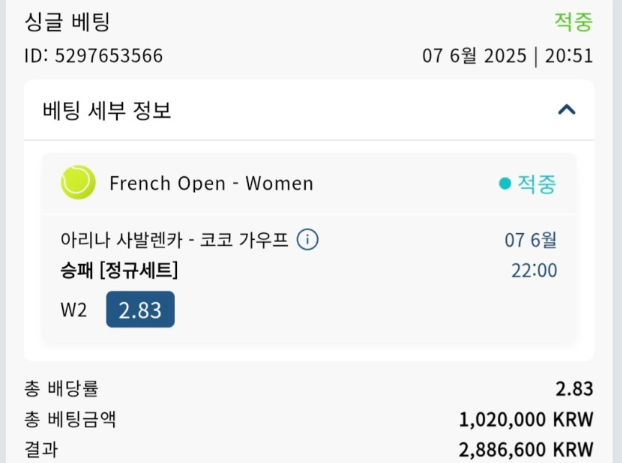This screenshot has width=622, height=463.
Task: Click the 총 배당률 row value 2.83
Action: click(574, 389)
